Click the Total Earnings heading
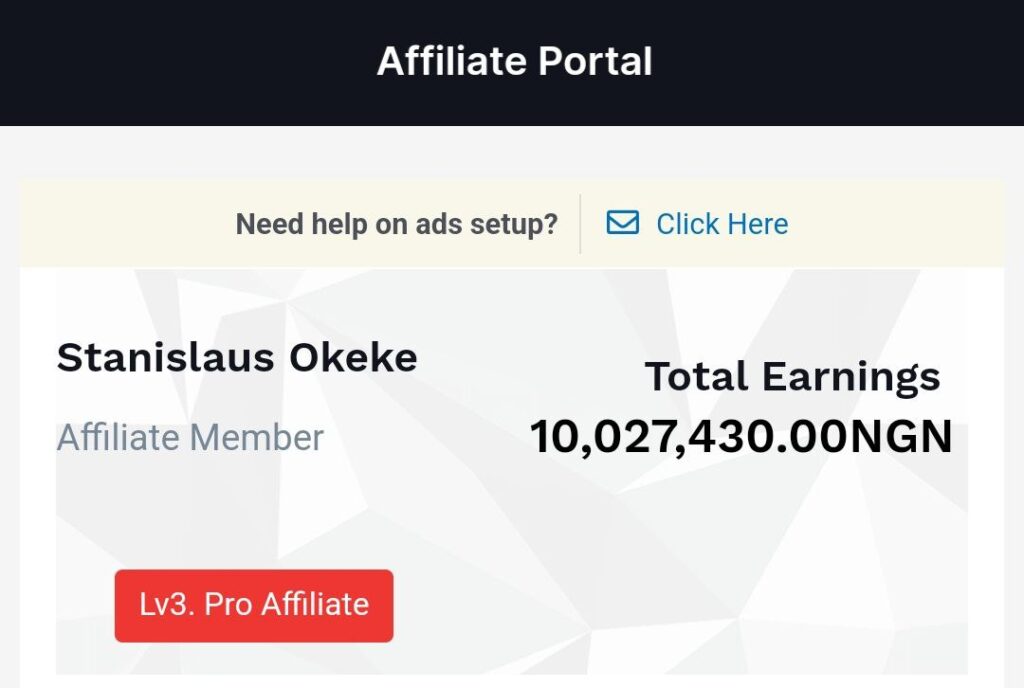The image size is (1024, 688). [792, 377]
